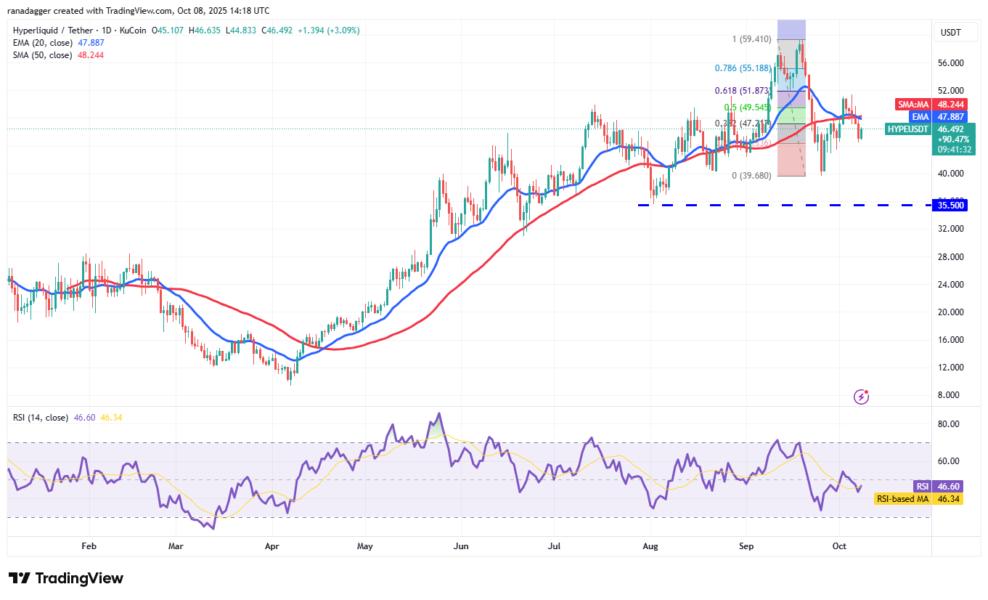Select the 0.618 (51.873) Fibonacci level label
Viewport: 988px width, 600px height.
pos(741,90)
